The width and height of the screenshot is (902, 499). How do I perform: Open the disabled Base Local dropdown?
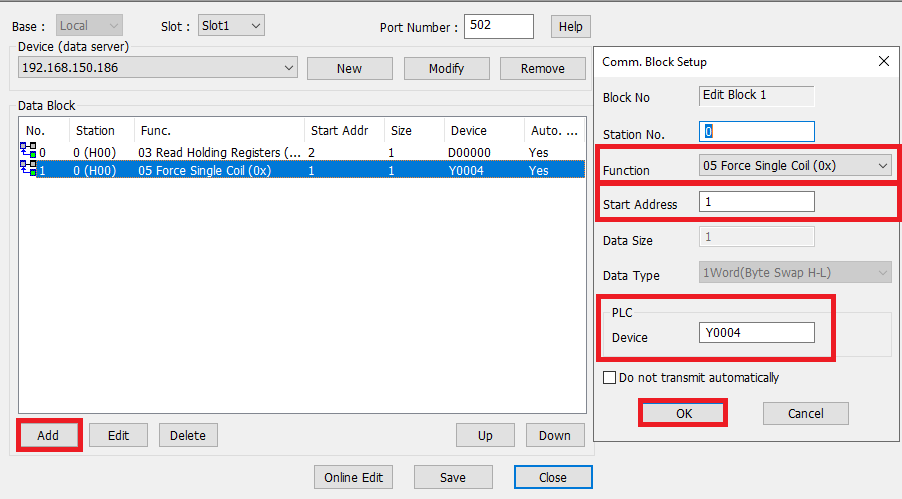pos(89,25)
